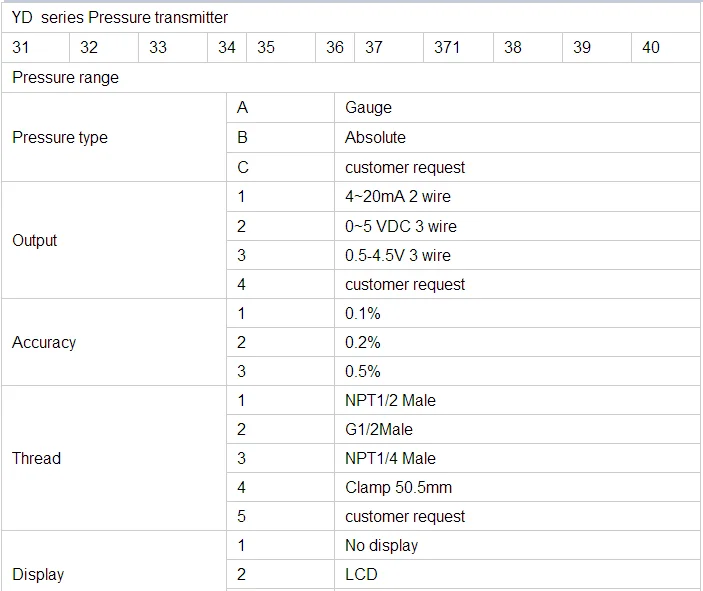Pick the "0~5 VDC 3 wire" output
703x591 pixels.
(401, 226)
